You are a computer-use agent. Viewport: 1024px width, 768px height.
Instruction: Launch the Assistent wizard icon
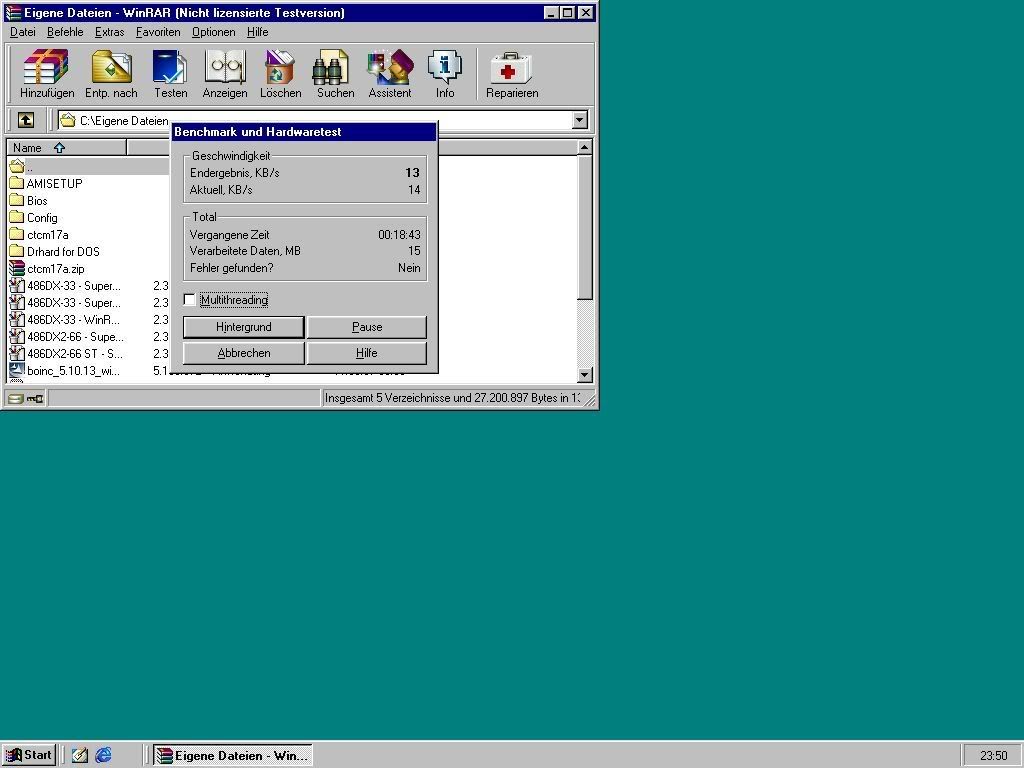click(390, 74)
